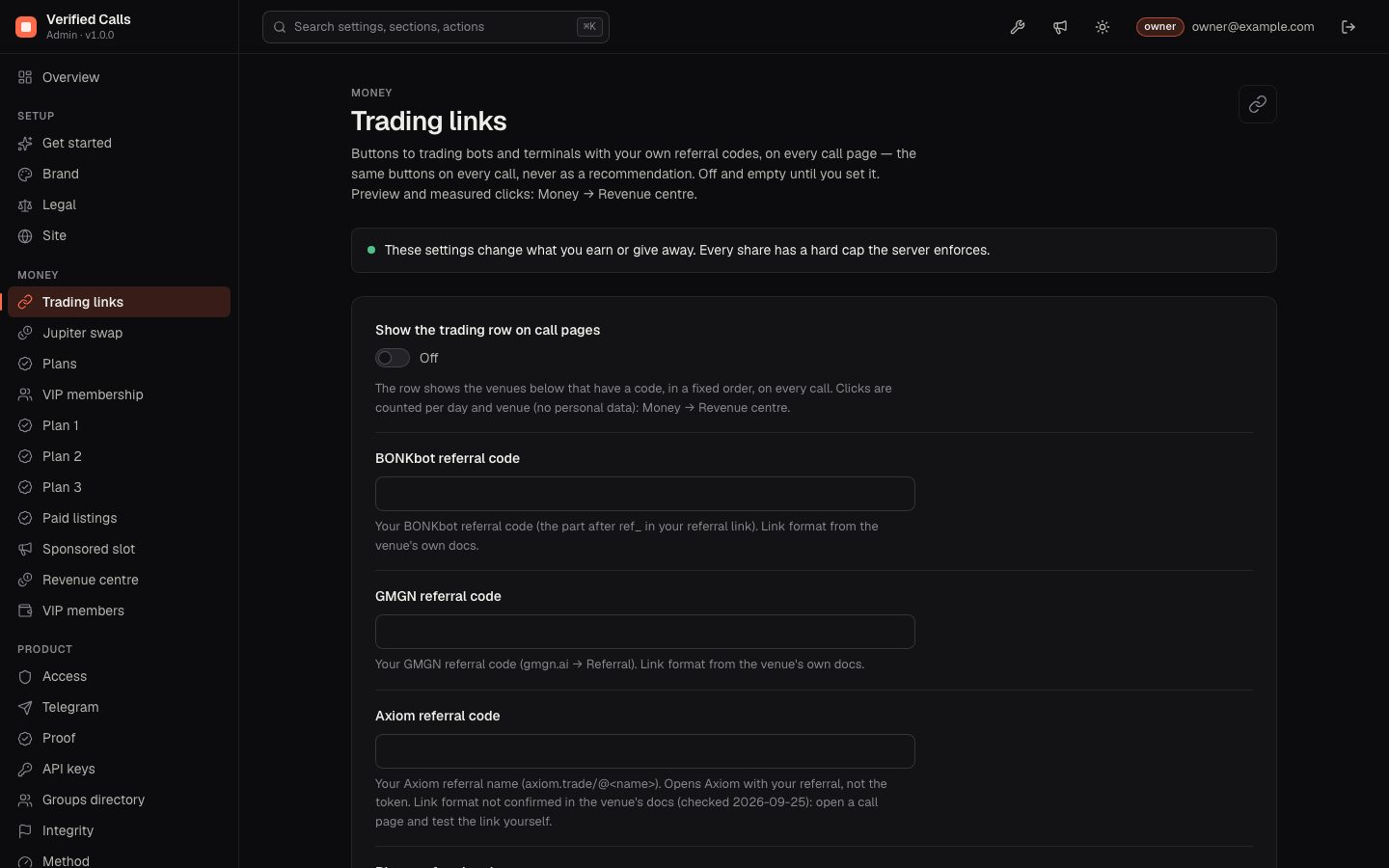Select the Proof sidebar item

point(119,738)
